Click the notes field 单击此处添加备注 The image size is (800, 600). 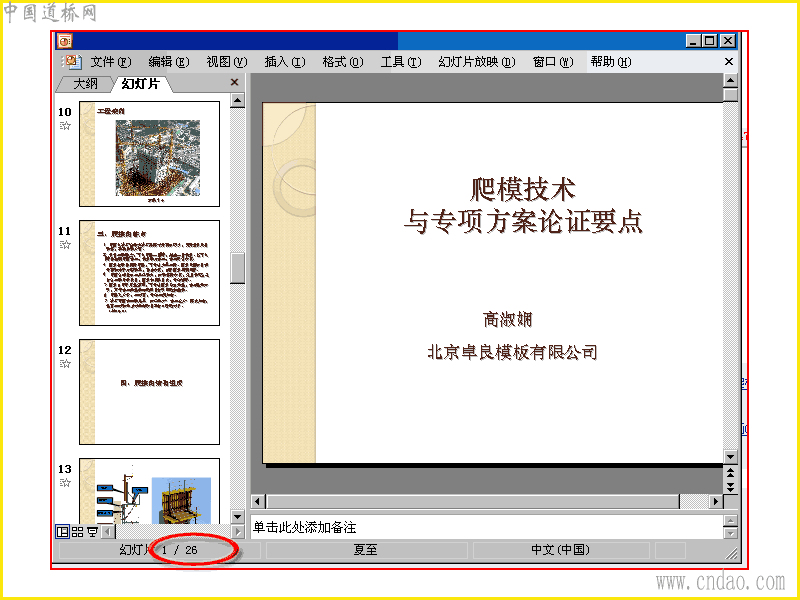pyautogui.click(x=487, y=527)
